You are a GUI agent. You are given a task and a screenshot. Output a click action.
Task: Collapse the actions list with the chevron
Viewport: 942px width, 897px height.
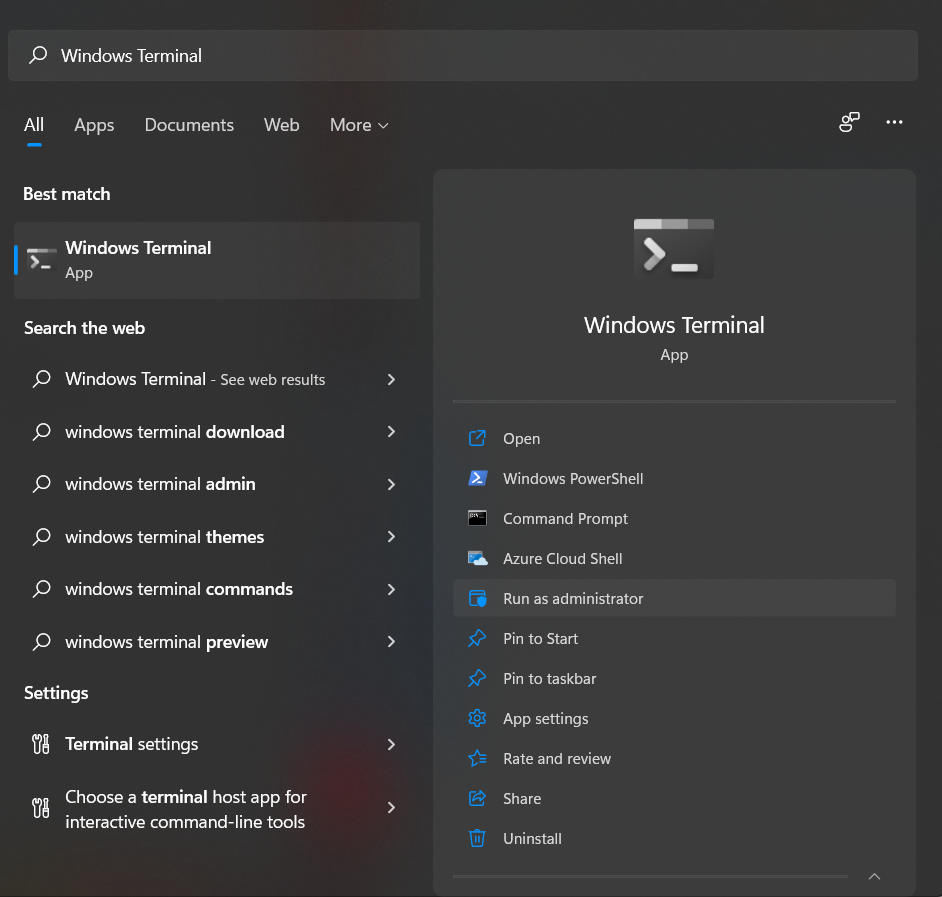[x=874, y=877]
